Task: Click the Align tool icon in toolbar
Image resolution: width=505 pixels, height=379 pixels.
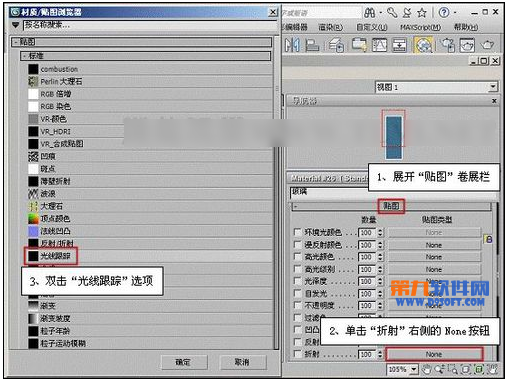Action: pyautogui.click(x=312, y=45)
